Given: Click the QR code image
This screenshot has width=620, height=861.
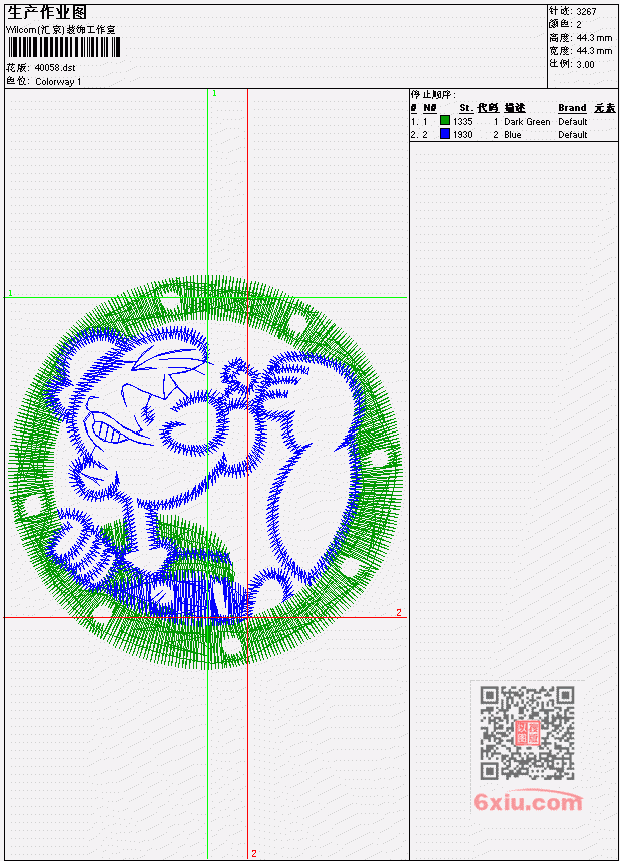Looking at the screenshot, I should click(527, 733).
